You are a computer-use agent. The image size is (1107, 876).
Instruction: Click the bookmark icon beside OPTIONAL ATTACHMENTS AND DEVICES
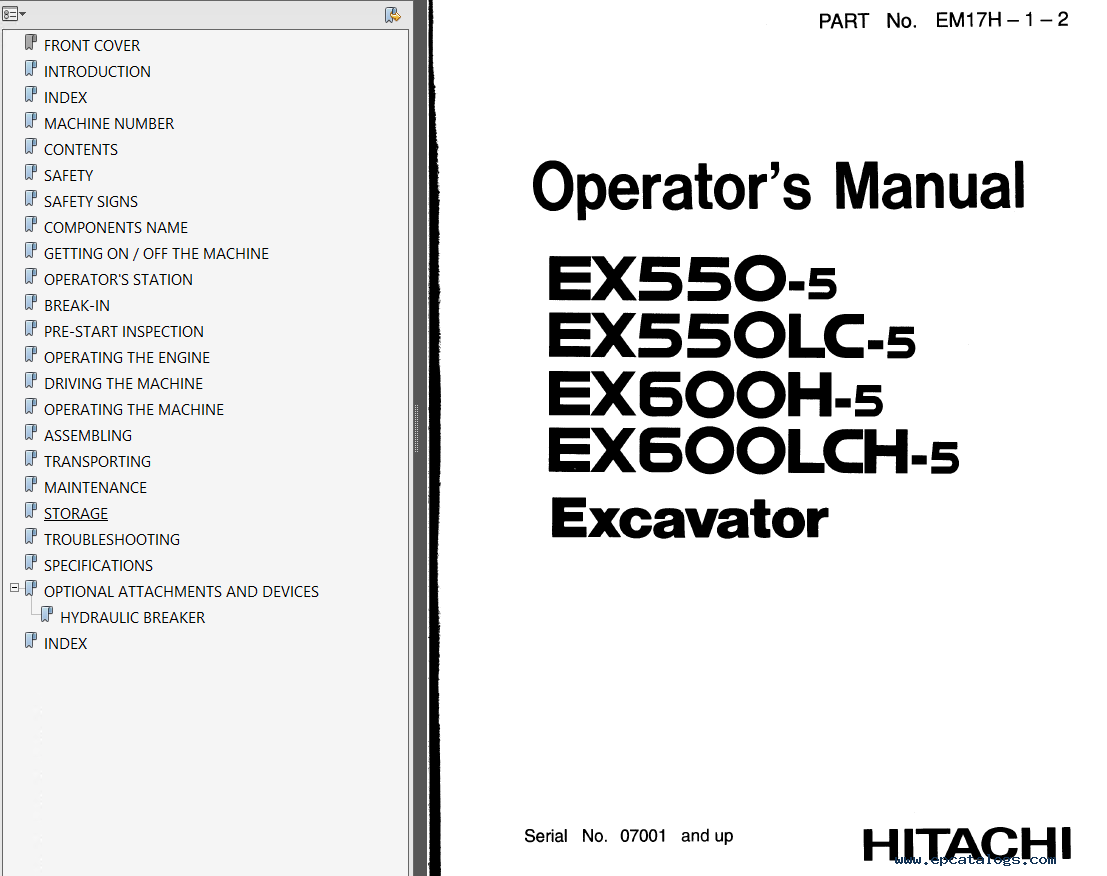coord(30,589)
